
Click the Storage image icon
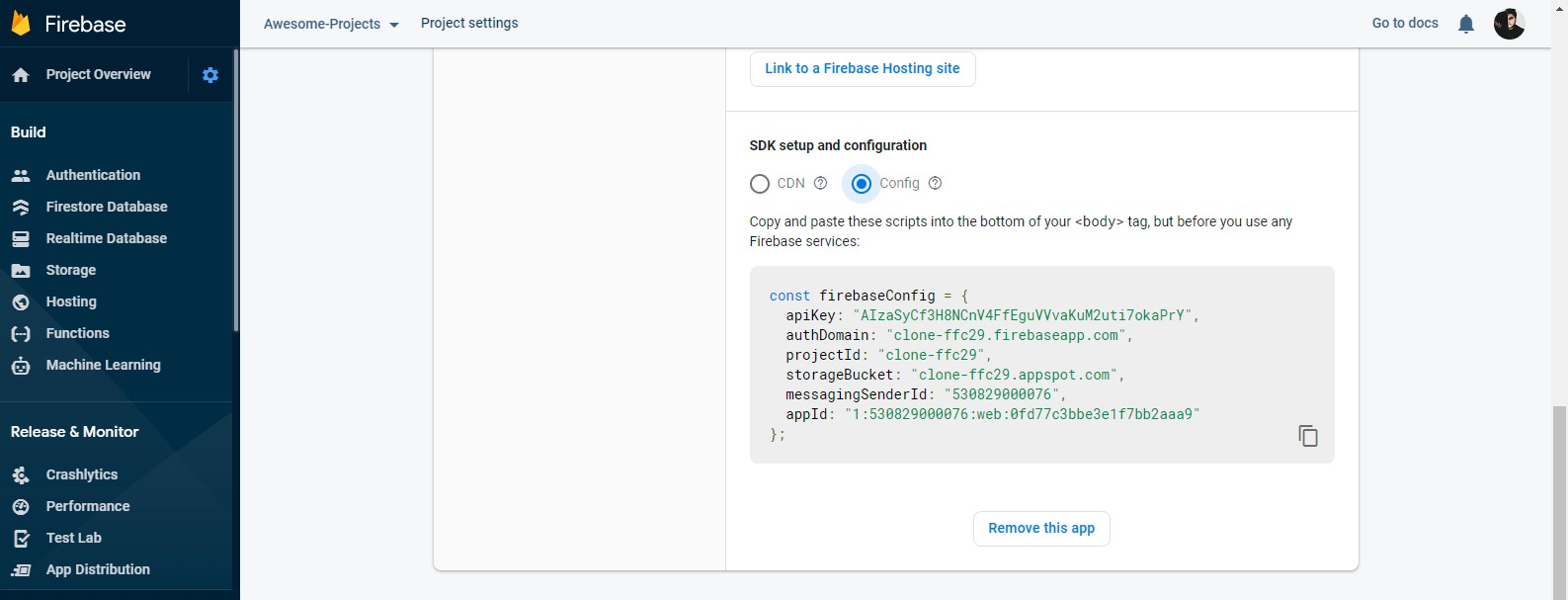[x=21, y=271]
